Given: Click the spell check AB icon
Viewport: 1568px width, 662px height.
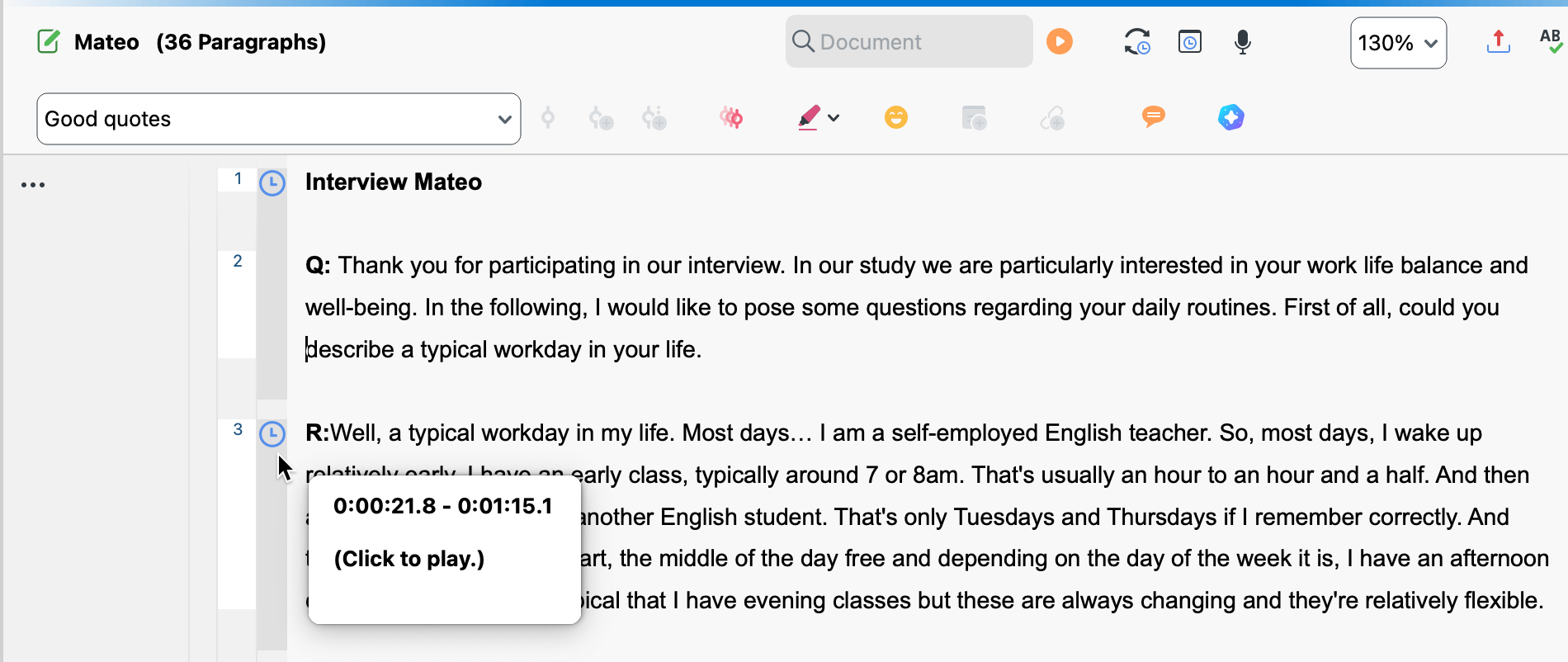Looking at the screenshot, I should coord(1551,41).
